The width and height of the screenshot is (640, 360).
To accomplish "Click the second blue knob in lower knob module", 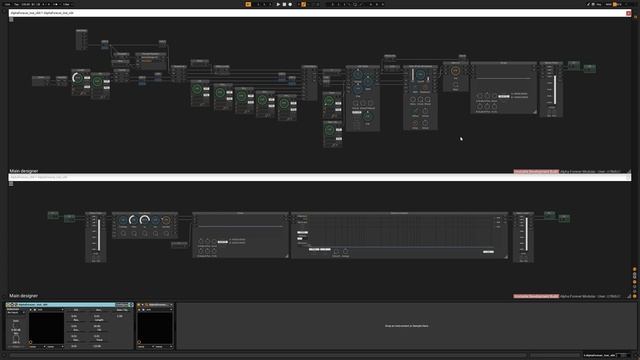I will 156,221.
